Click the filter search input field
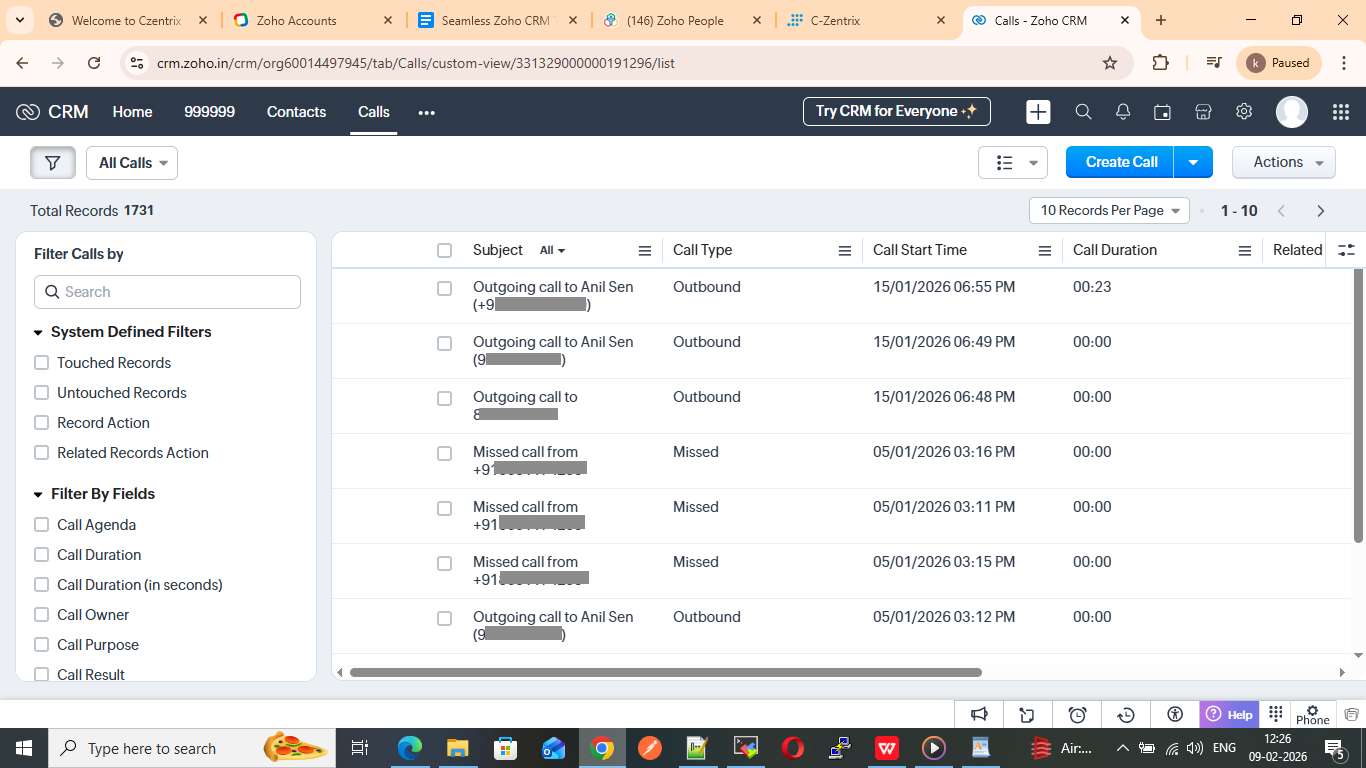This screenshot has width=1366, height=768. tap(168, 292)
